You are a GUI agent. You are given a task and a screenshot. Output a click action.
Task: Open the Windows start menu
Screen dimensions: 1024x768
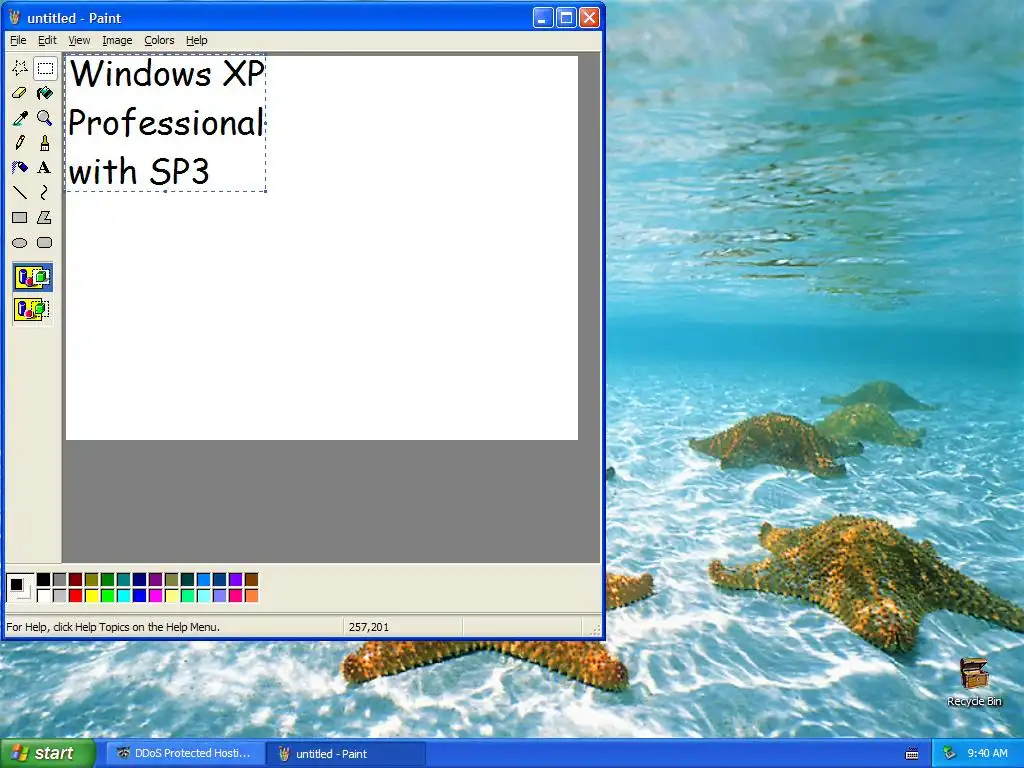[48, 753]
